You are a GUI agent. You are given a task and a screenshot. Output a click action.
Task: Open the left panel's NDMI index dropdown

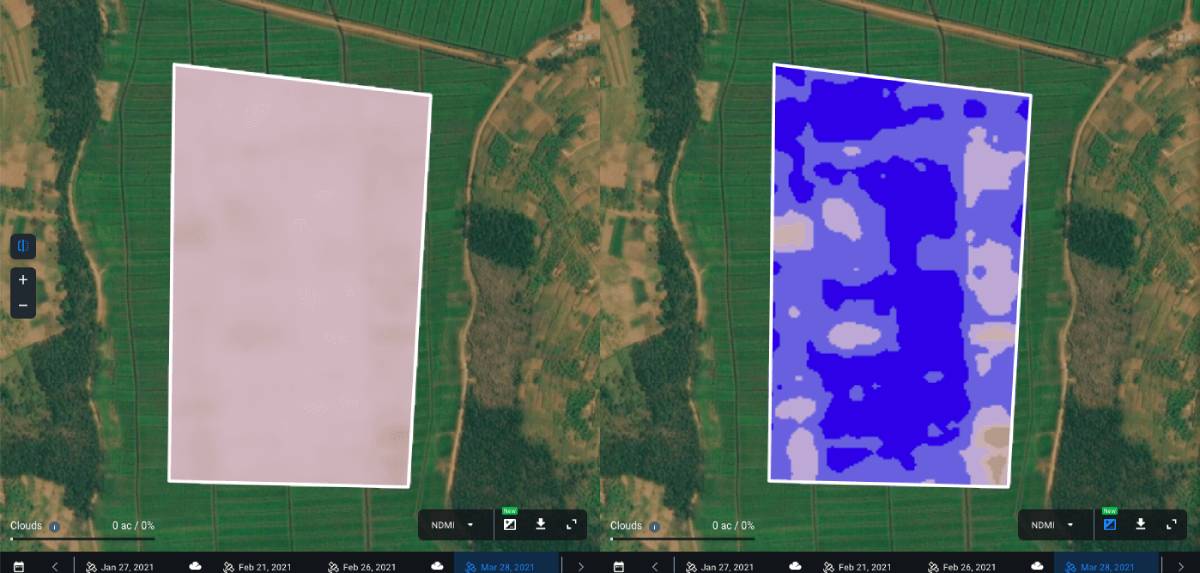(453, 524)
